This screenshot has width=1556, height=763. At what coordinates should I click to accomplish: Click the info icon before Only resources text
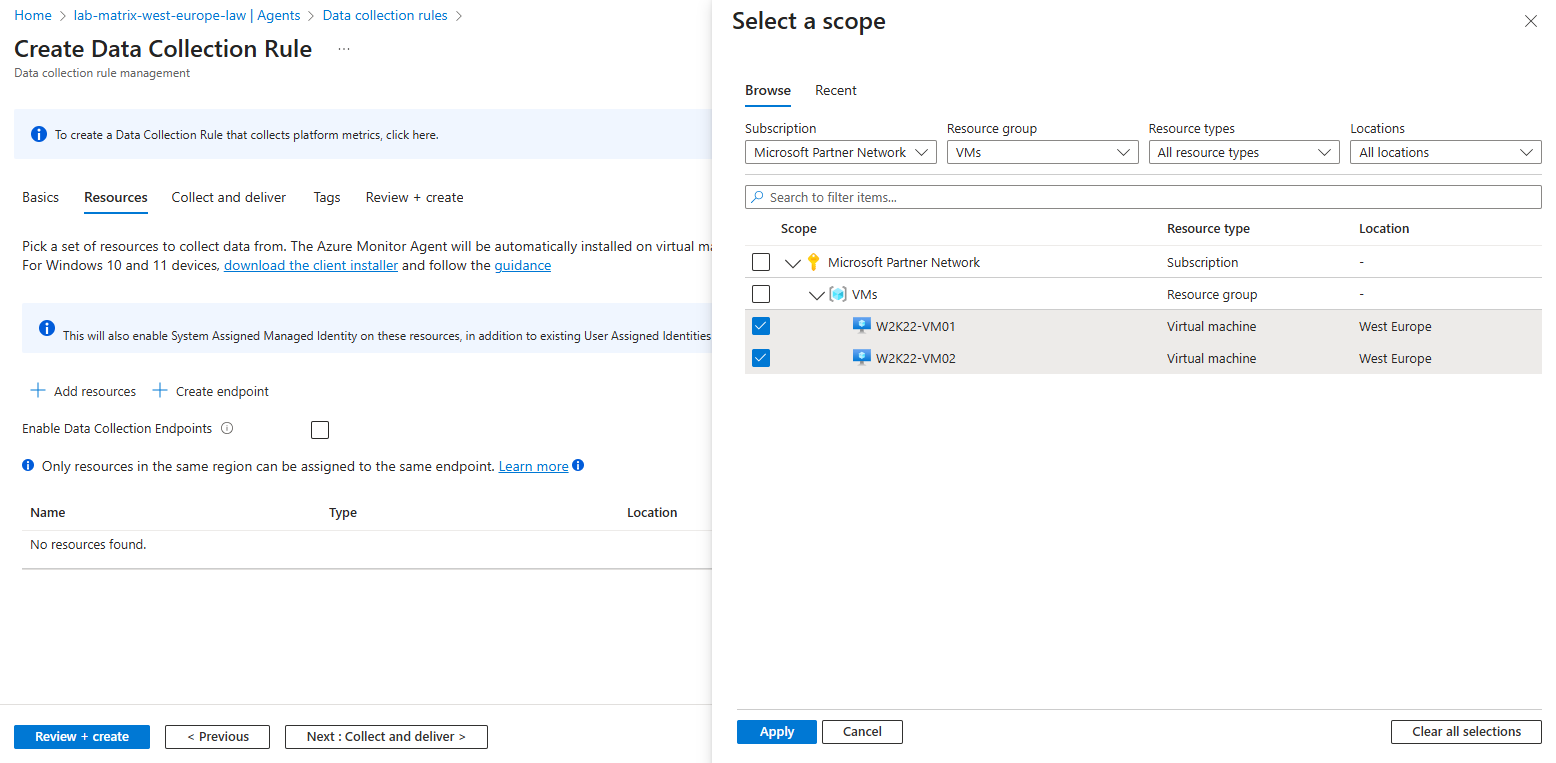[29, 466]
